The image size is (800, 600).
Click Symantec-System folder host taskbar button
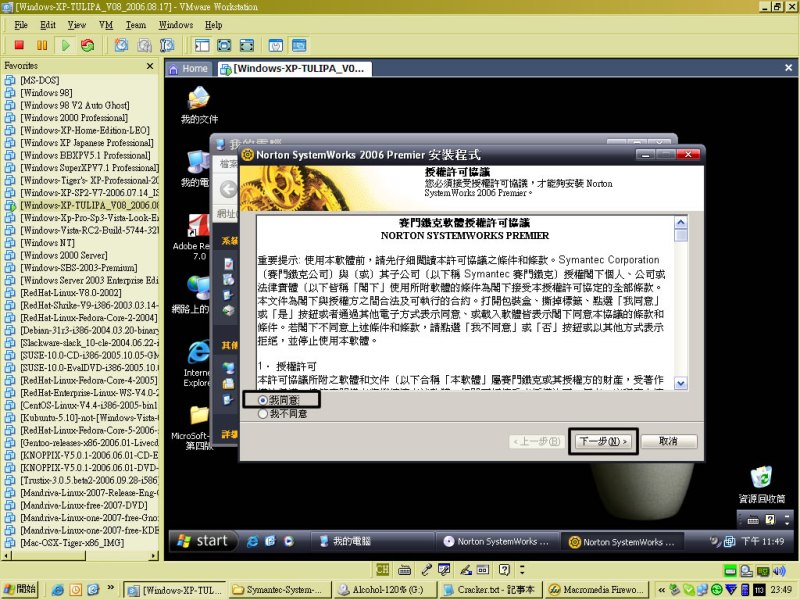coord(280,589)
